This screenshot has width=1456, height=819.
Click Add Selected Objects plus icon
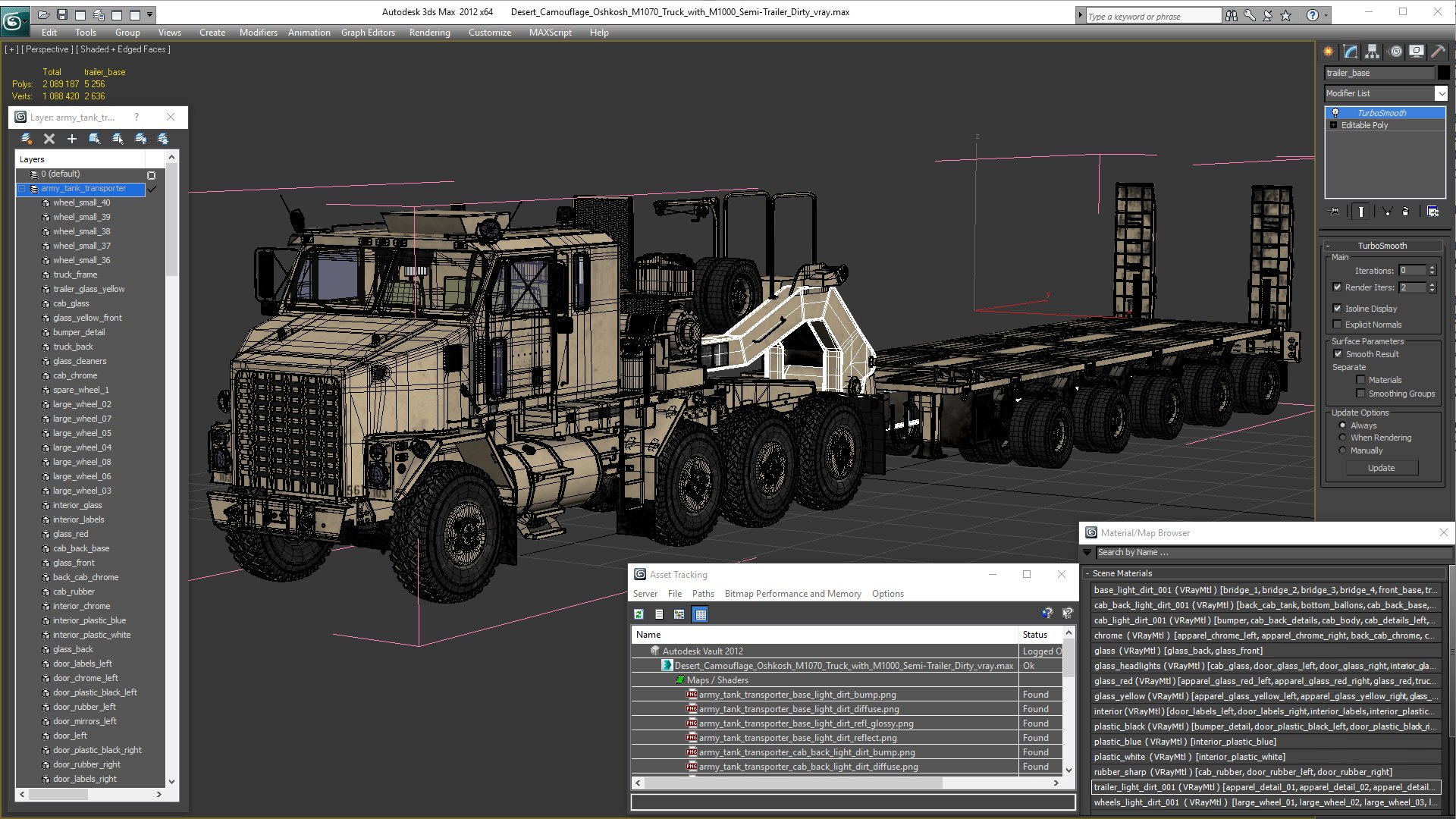72,139
